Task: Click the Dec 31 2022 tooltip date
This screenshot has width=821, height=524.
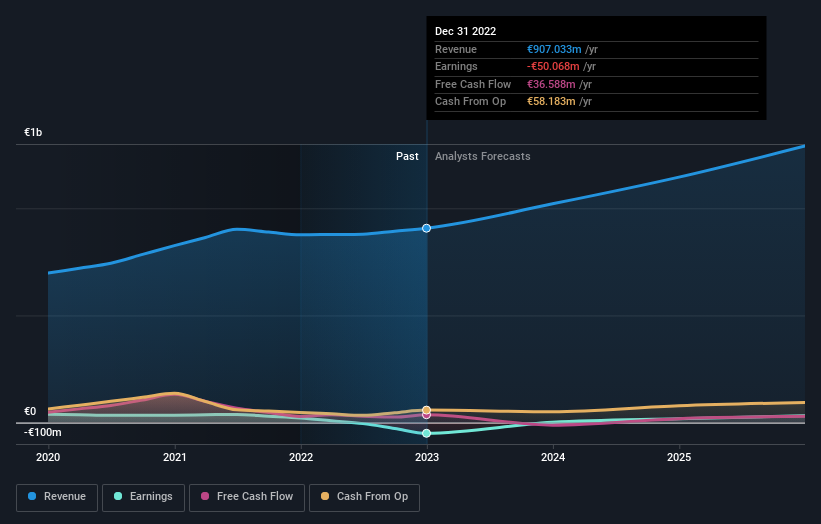Action: point(465,31)
